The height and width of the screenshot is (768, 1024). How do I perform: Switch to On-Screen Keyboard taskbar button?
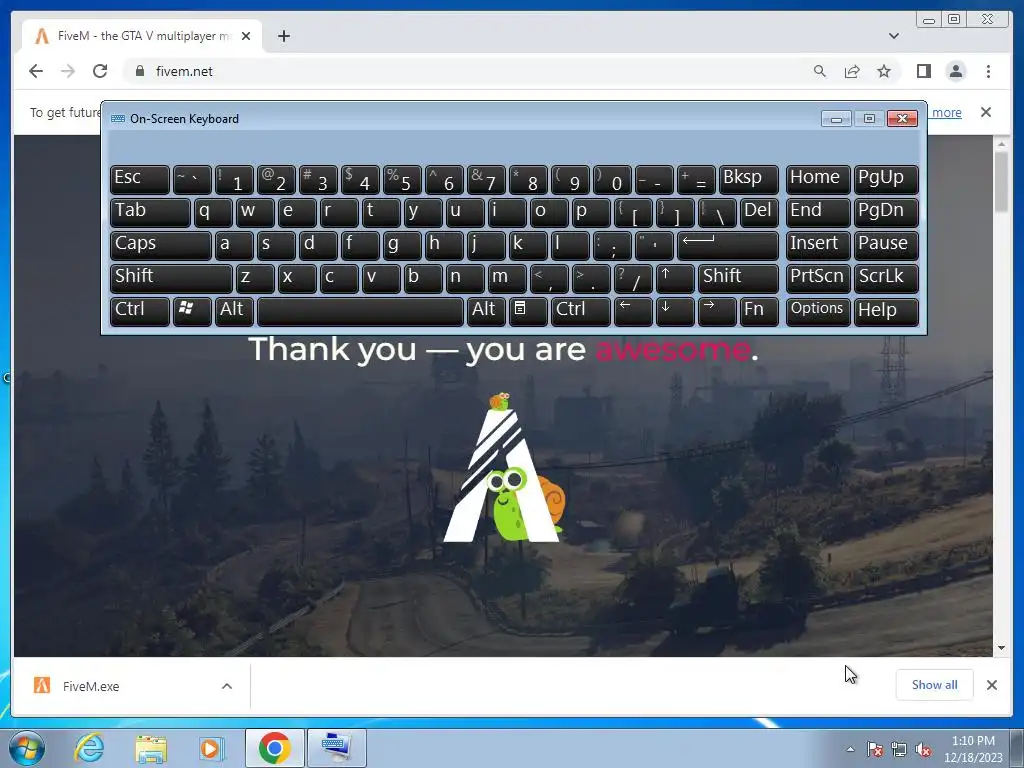337,748
